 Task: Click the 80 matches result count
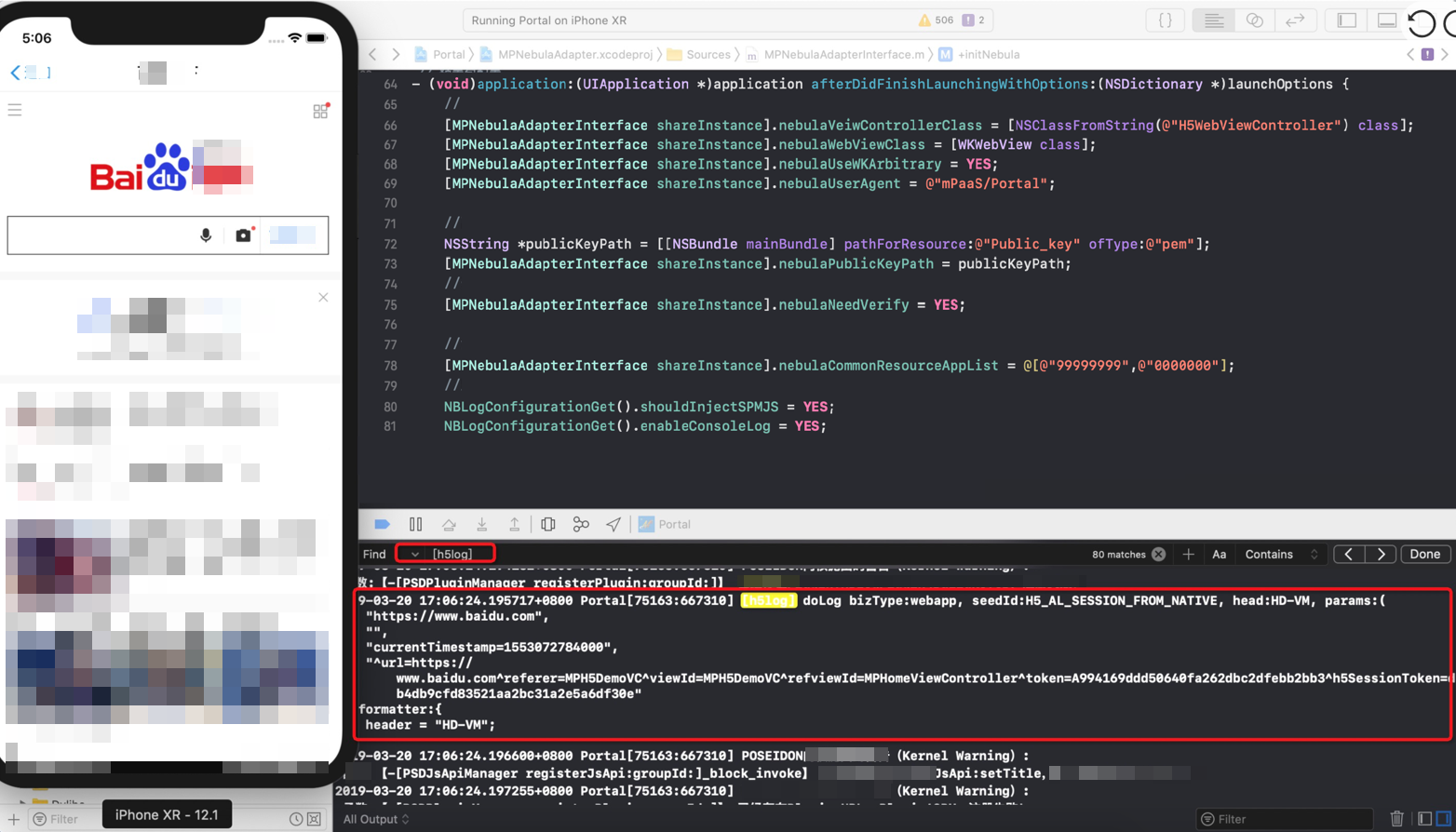[x=1119, y=554]
